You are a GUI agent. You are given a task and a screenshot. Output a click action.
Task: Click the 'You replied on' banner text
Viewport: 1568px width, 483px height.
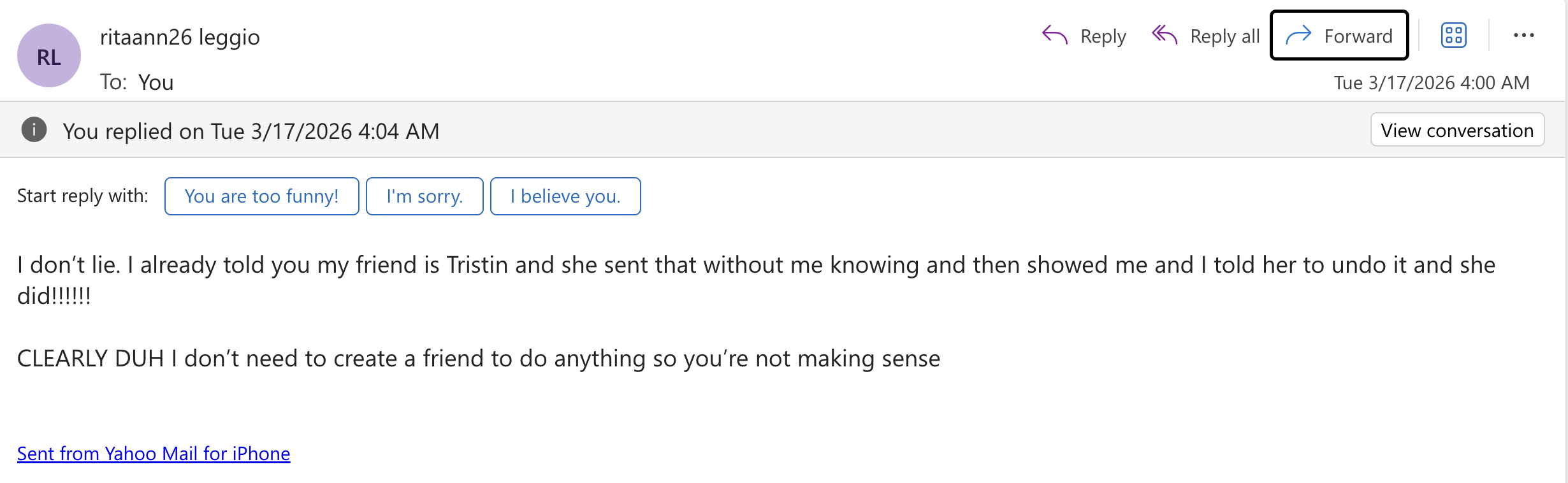[x=250, y=131]
